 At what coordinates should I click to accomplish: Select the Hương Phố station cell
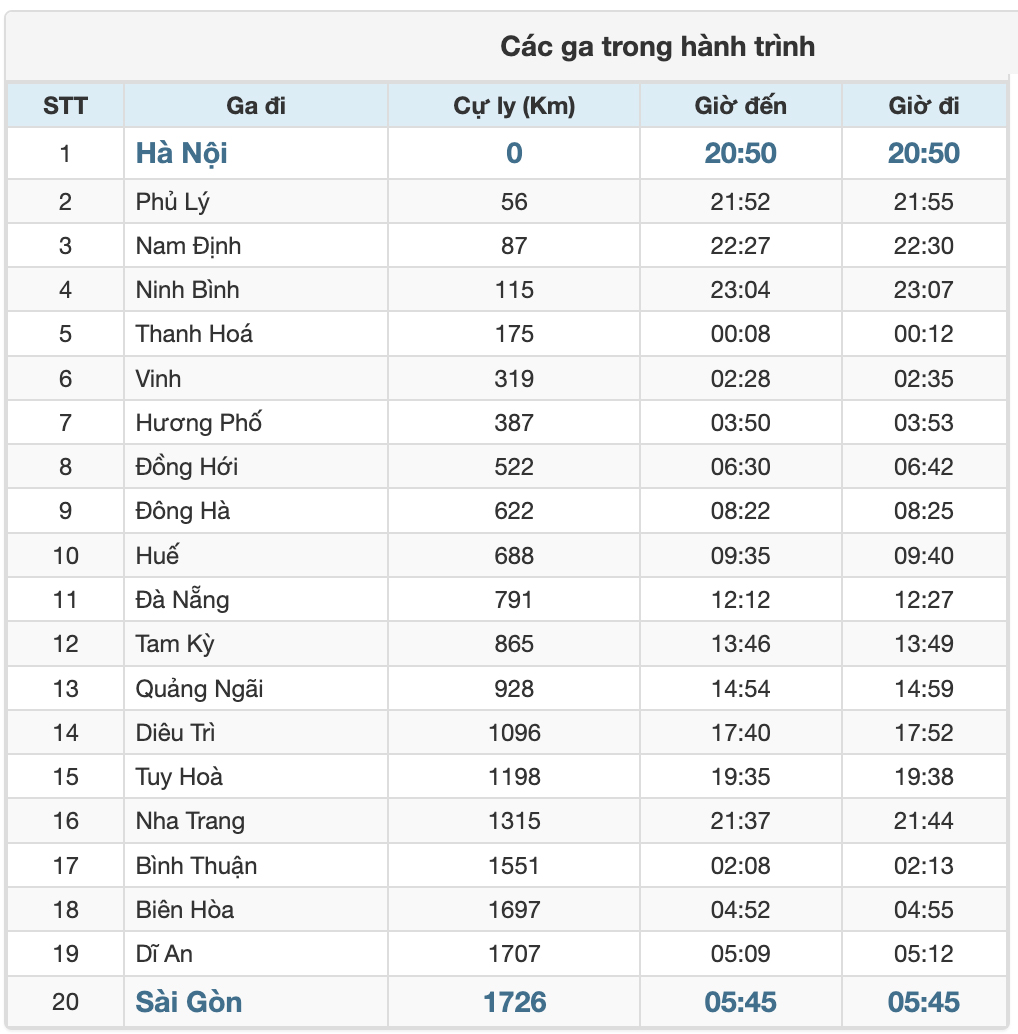(256, 422)
